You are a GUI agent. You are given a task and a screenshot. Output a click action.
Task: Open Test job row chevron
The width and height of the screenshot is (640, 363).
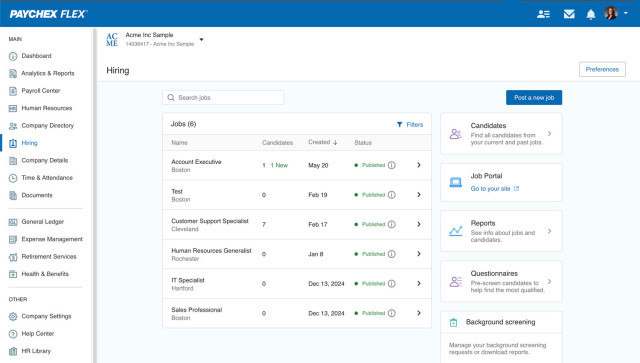(419, 195)
